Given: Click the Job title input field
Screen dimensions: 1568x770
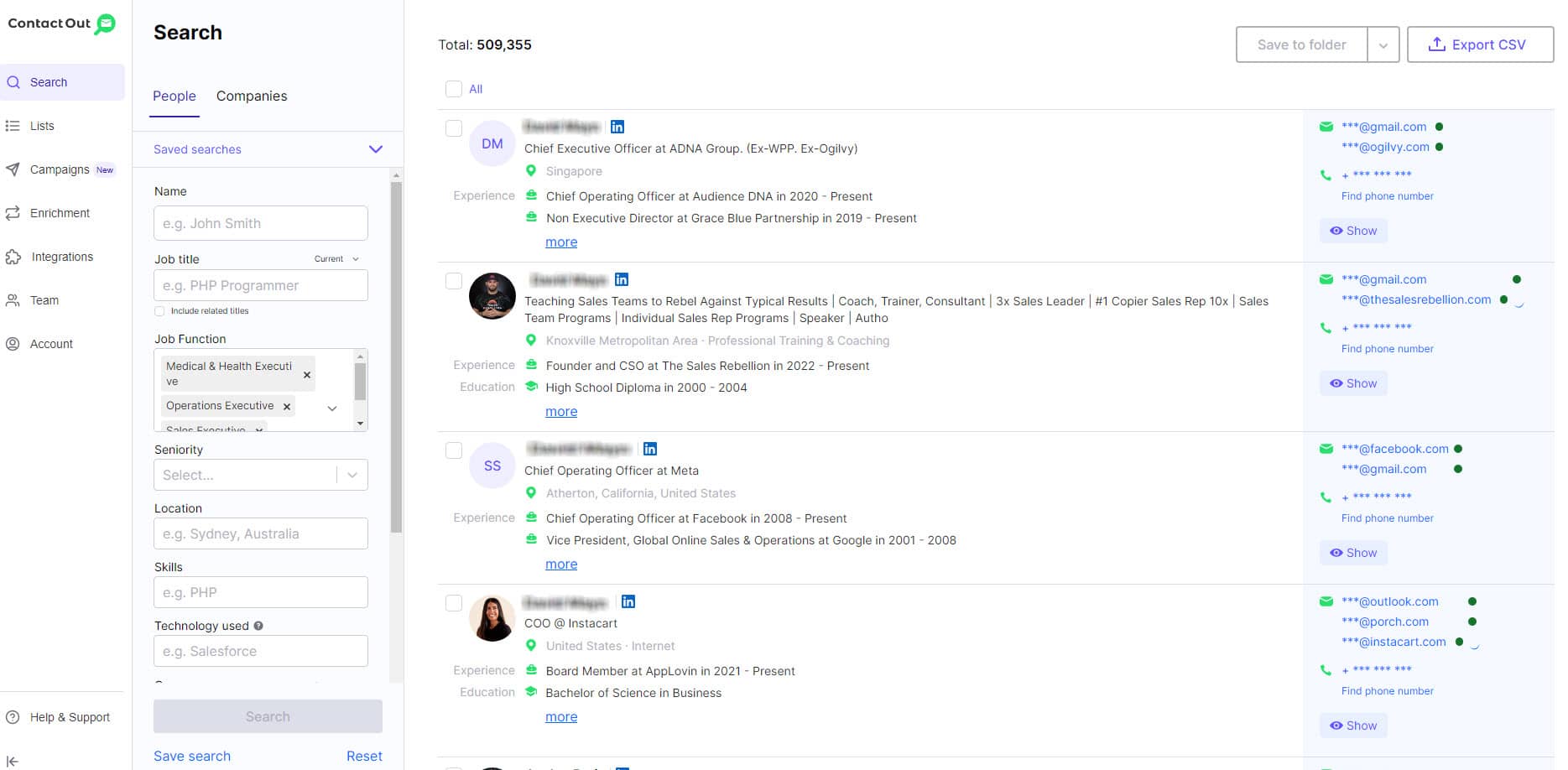Looking at the screenshot, I should (x=261, y=285).
